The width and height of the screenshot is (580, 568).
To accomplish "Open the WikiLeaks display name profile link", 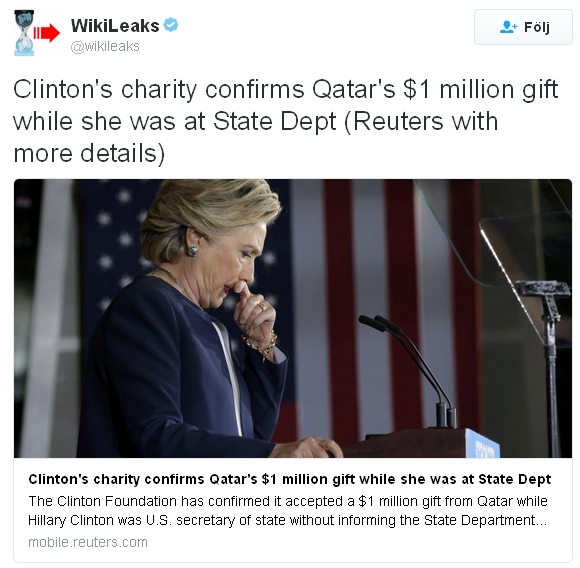I will click(x=115, y=26).
